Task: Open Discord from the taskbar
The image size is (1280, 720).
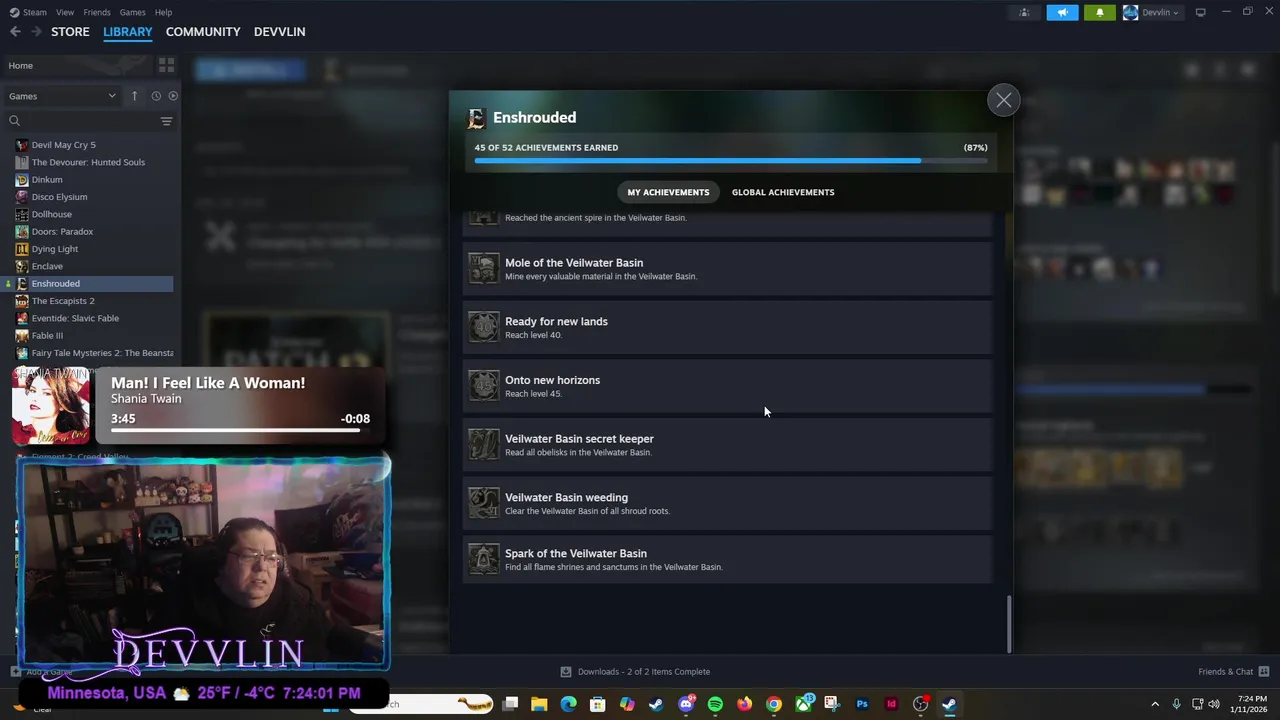Action: (x=686, y=704)
